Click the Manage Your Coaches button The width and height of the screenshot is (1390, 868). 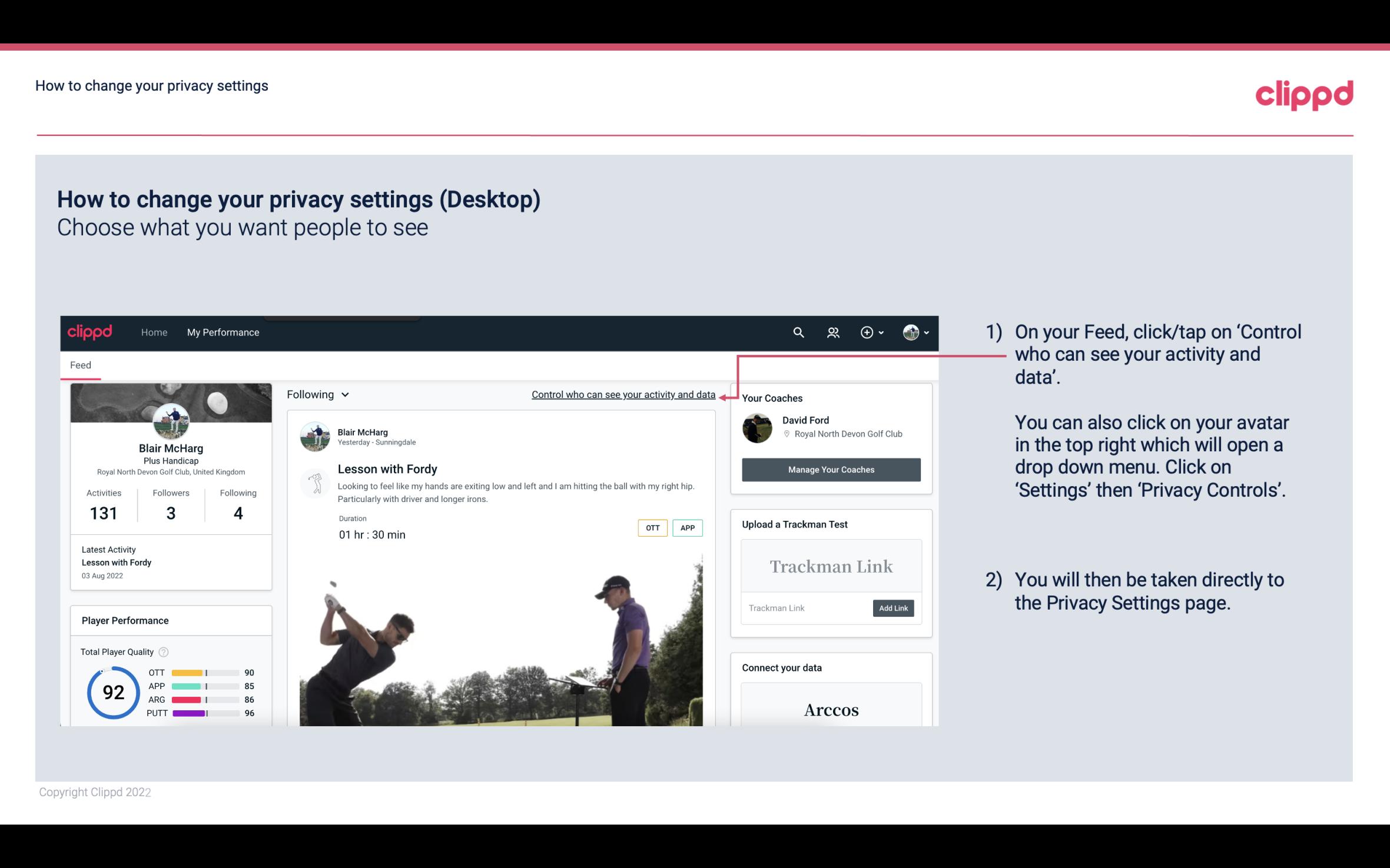coord(830,469)
